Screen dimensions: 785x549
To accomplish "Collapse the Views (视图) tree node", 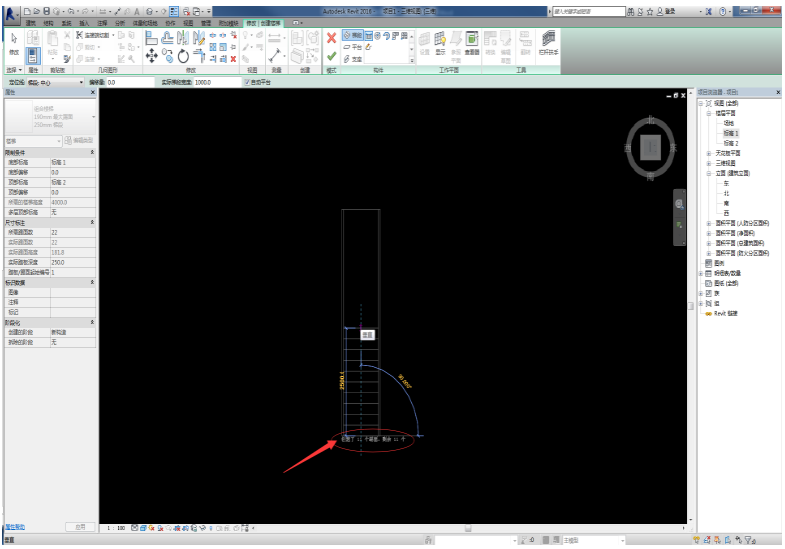I will (701, 103).
